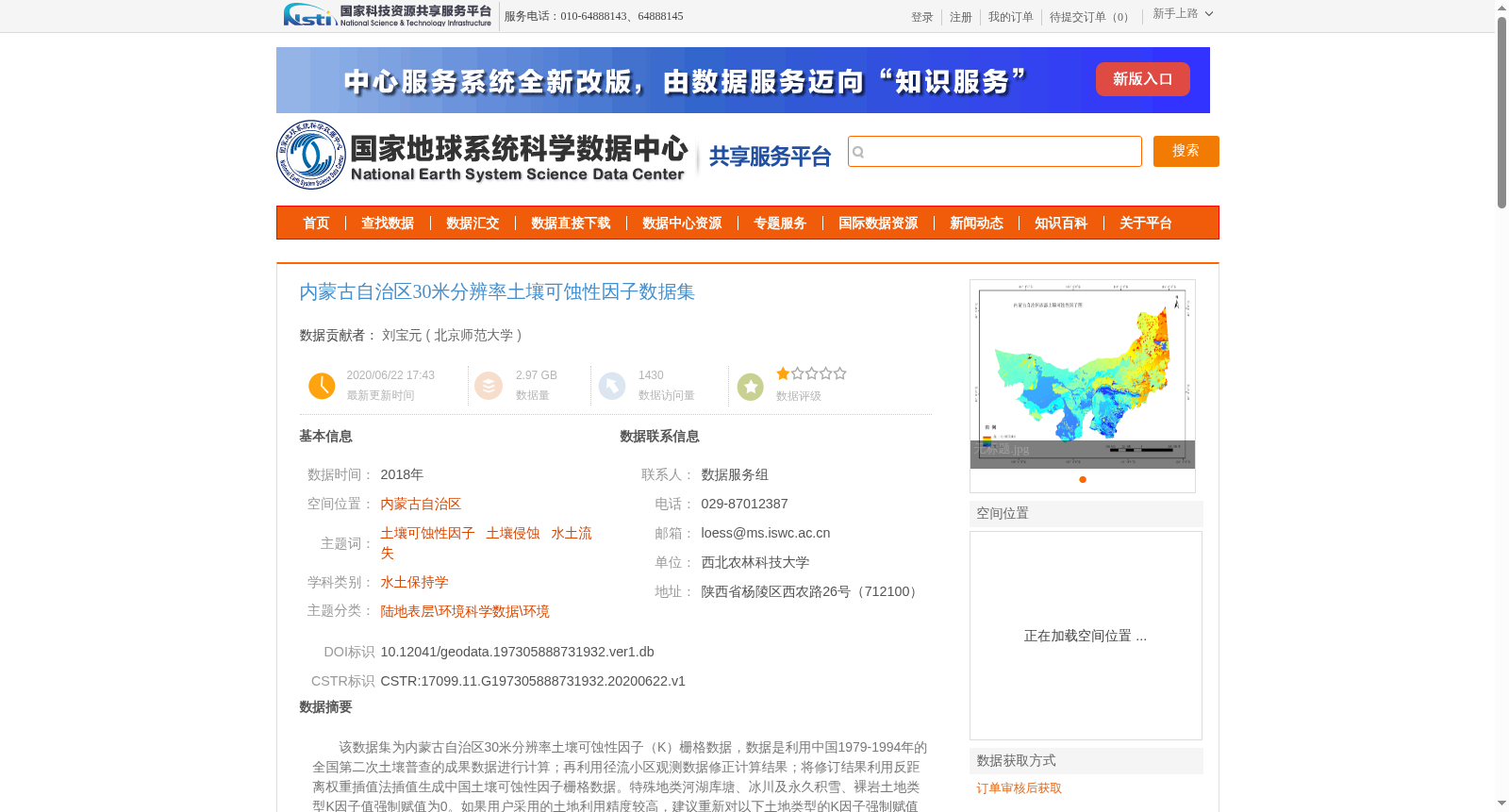Open the 首页 menu item

(316, 224)
